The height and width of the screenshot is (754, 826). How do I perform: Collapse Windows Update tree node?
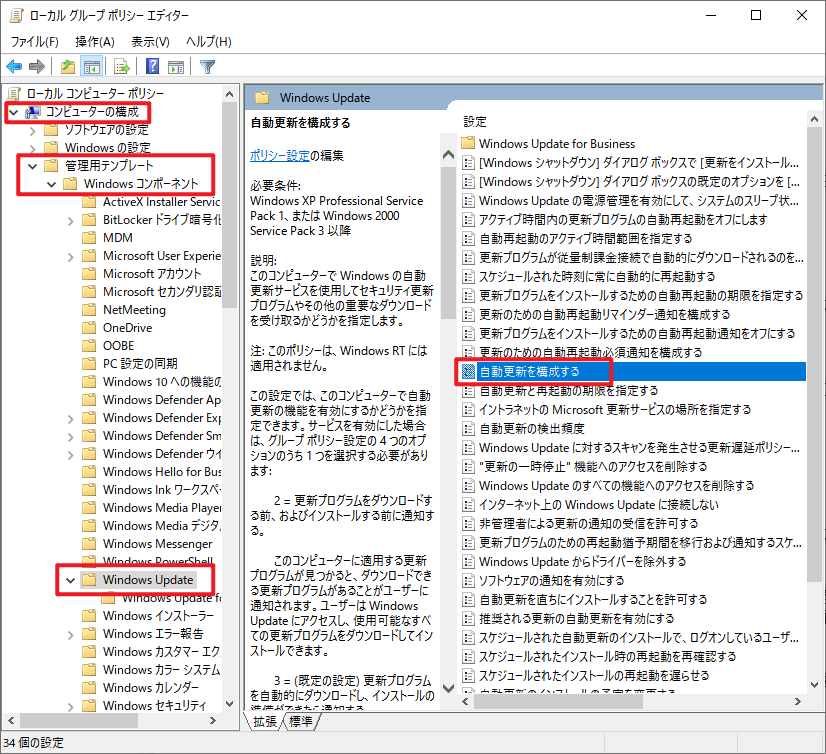(x=71, y=580)
